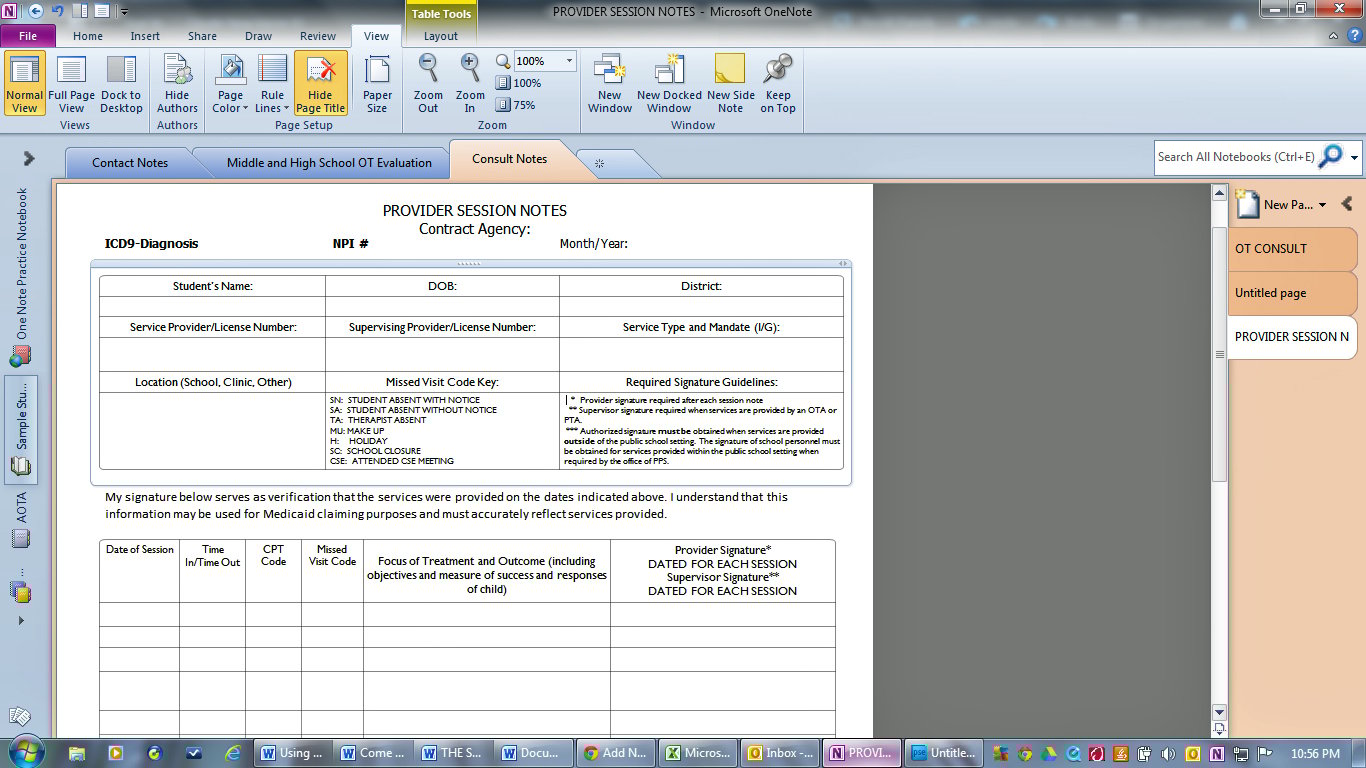The height and width of the screenshot is (768, 1366).
Task: Open Rule Lines dropdown
Action: (x=272, y=84)
